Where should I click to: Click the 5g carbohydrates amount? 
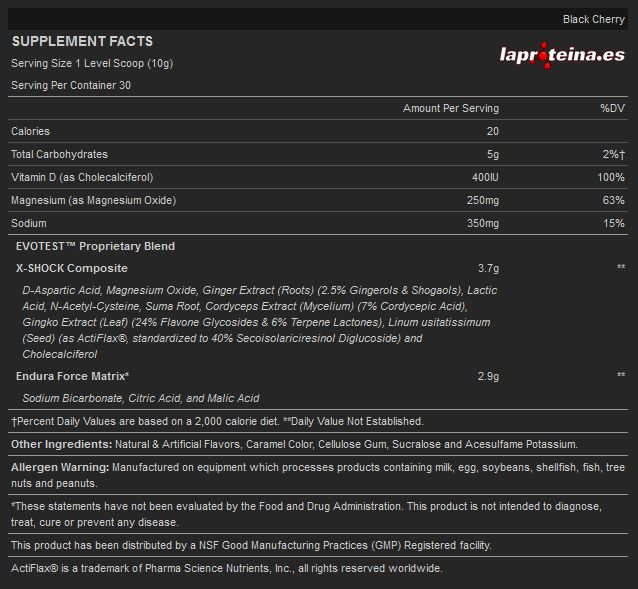(x=493, y=154)
